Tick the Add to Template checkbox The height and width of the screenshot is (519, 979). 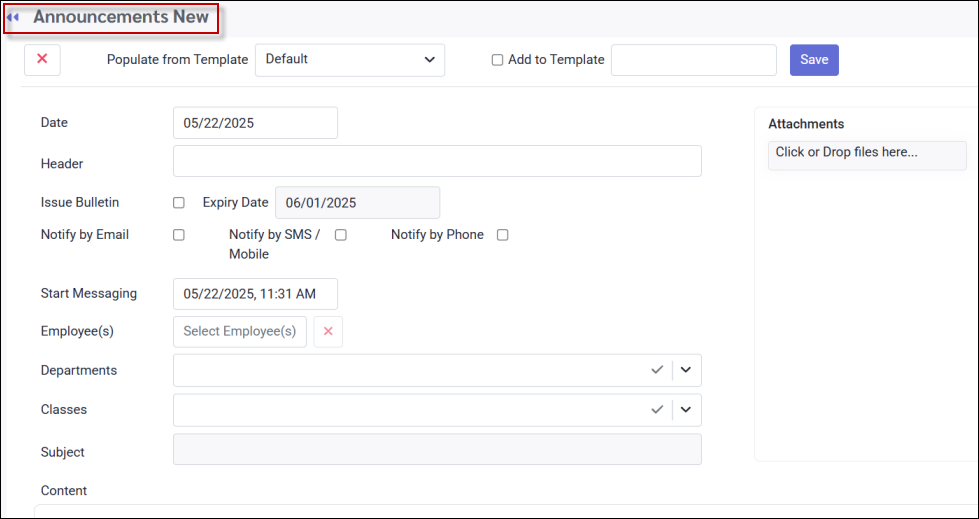pyautogui.click(x=498, y=60)
